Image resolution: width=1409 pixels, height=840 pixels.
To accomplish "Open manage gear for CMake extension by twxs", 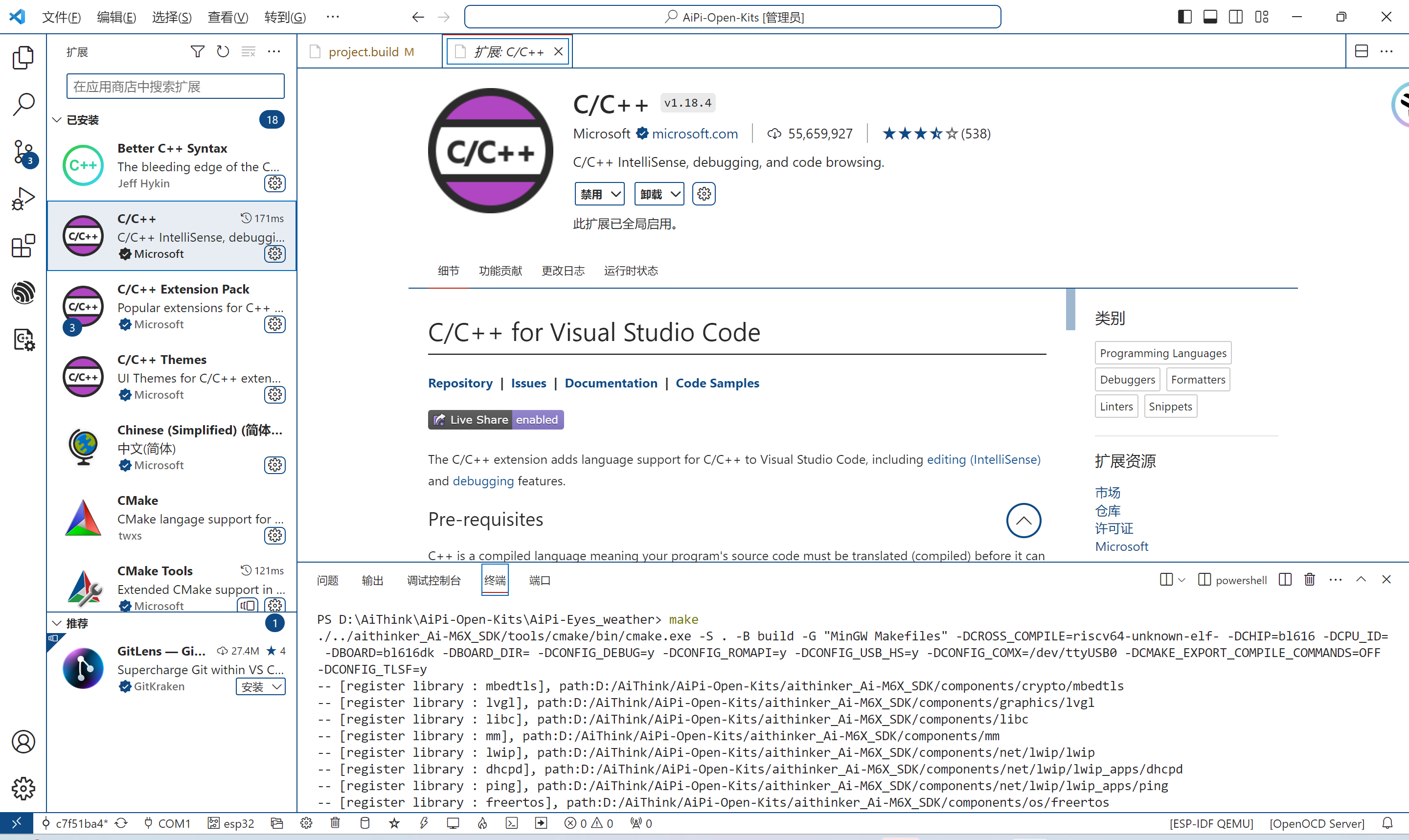I will coord(275,536).
